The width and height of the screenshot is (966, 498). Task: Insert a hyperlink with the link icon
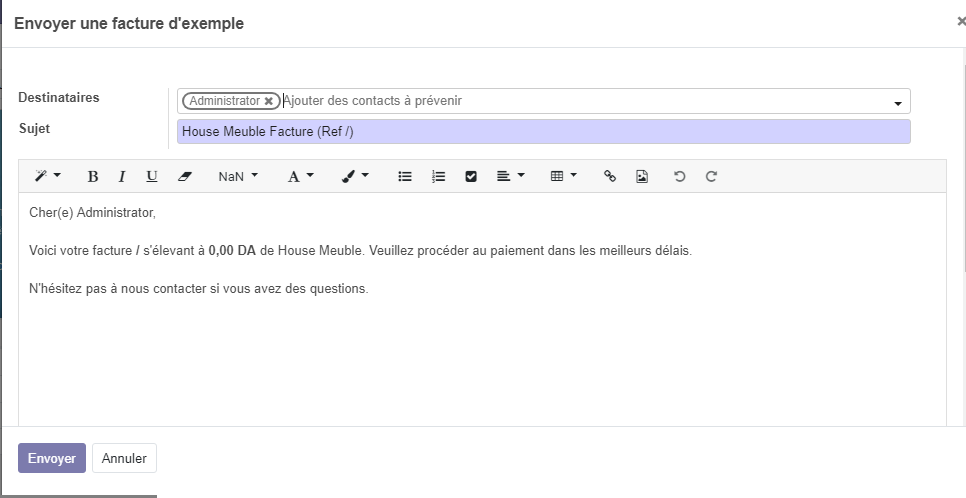tap(610, 176)
